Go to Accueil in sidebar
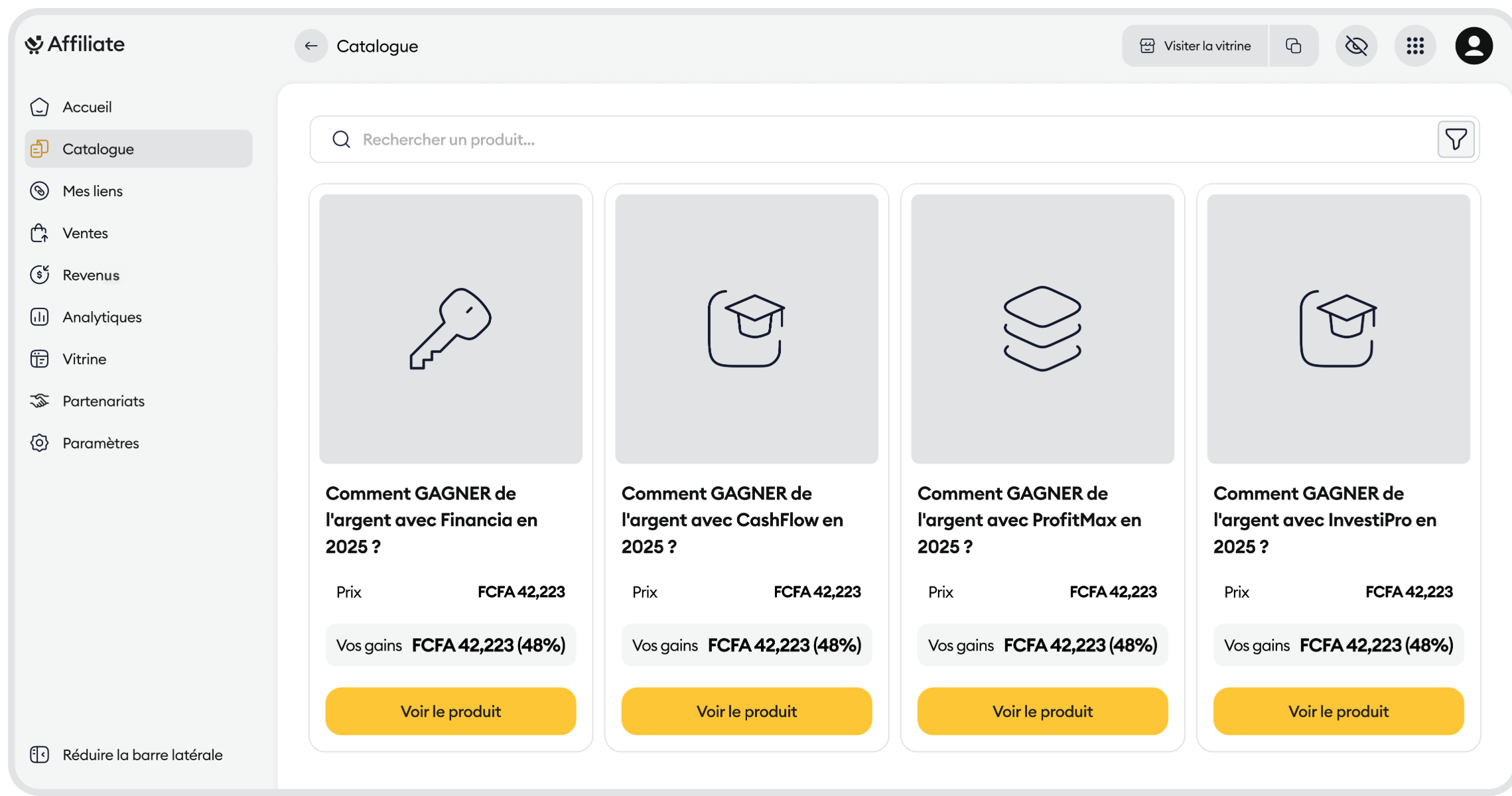The height and width of the screenshot is (796, 1512). tap(87, 107)
